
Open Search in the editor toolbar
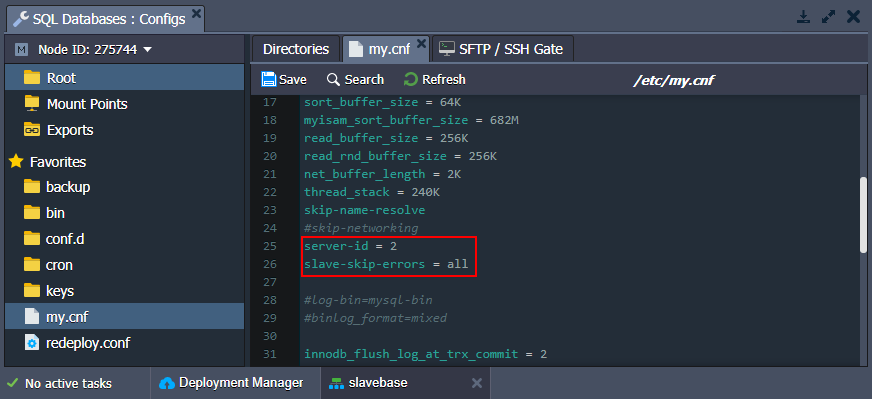tap(355, 80)
